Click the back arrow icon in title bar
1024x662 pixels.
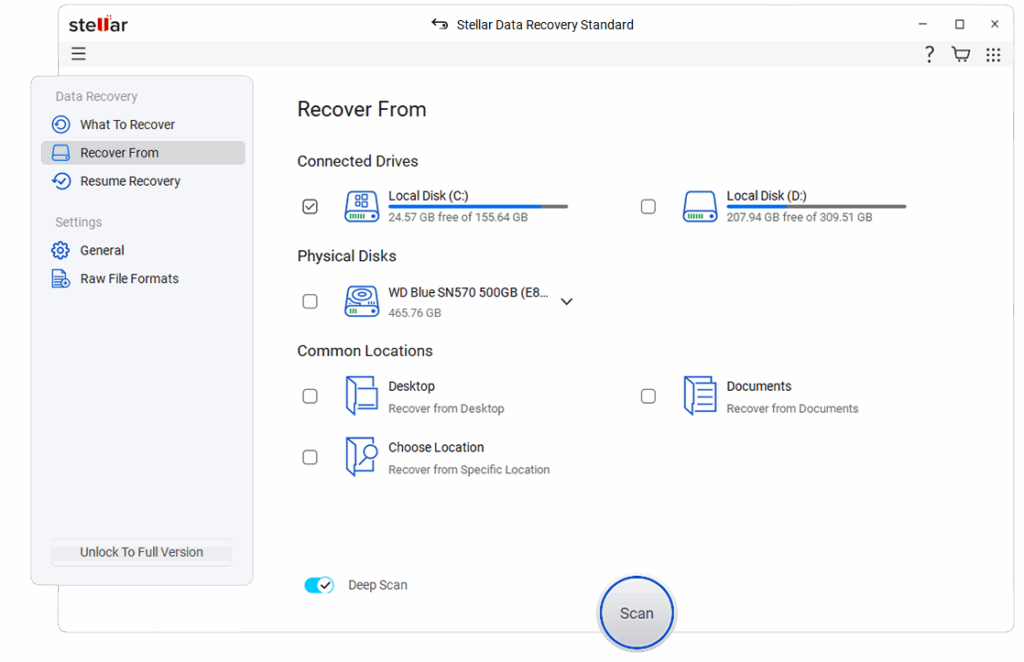tap(440, 24)
